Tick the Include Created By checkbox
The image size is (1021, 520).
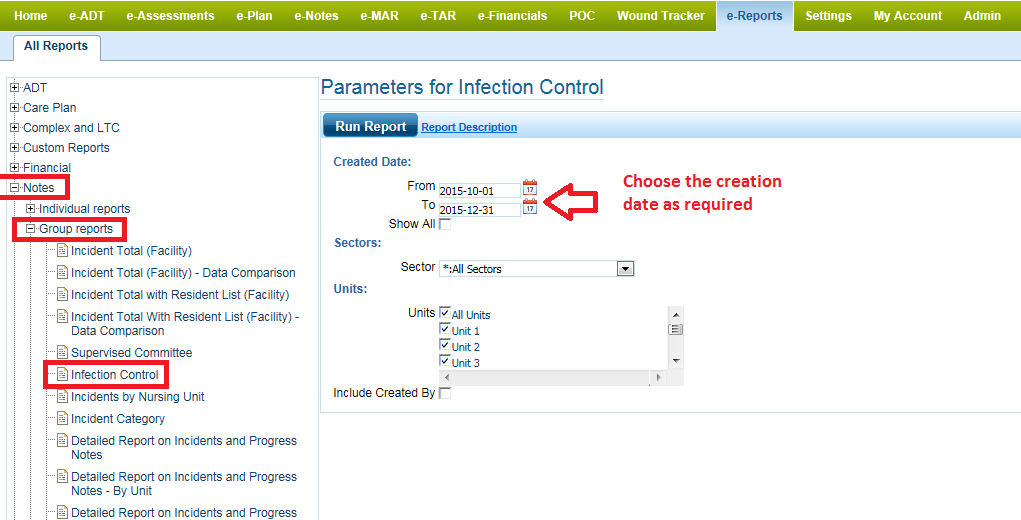point(445,393)
